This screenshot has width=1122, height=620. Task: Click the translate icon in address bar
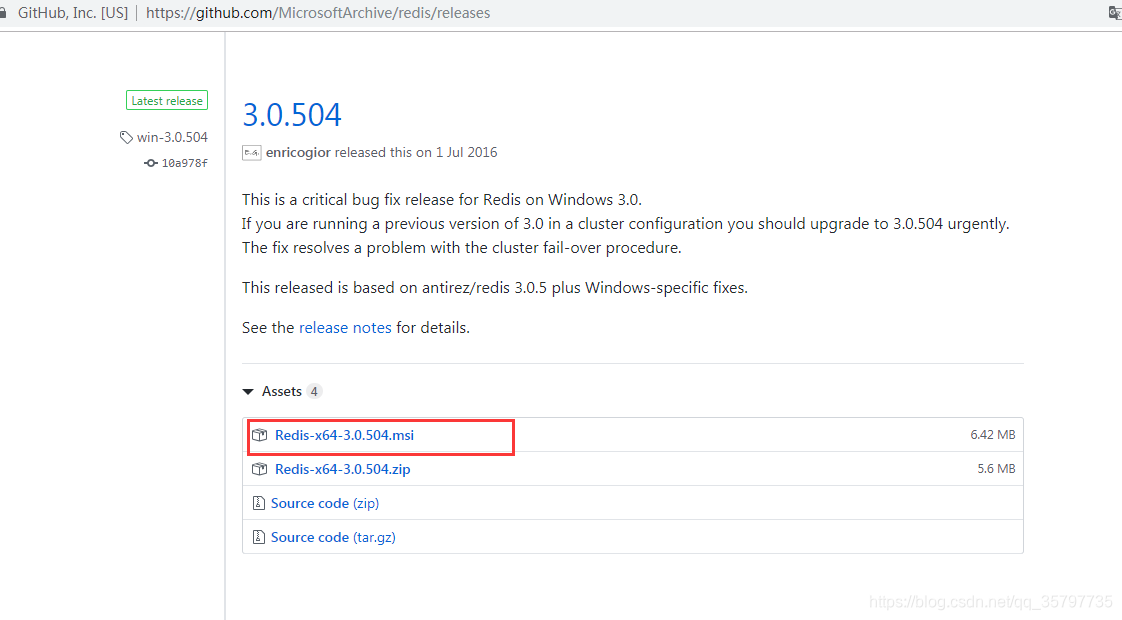(1115, 13)
